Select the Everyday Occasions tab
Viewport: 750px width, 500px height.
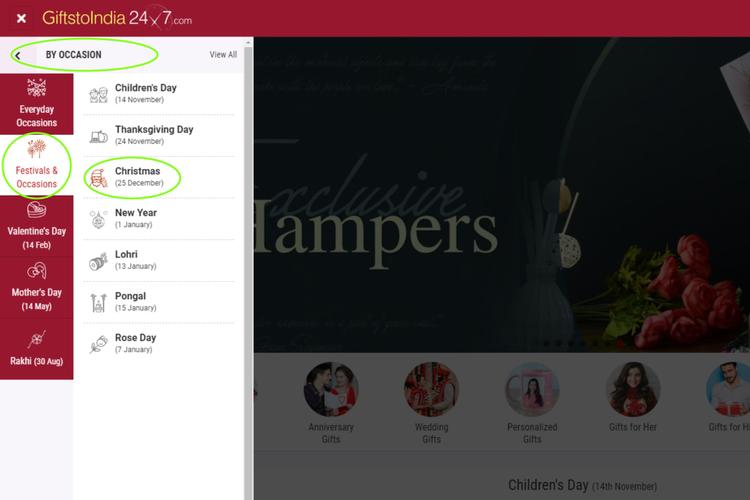pyautogui.click(x=36, y=102)
